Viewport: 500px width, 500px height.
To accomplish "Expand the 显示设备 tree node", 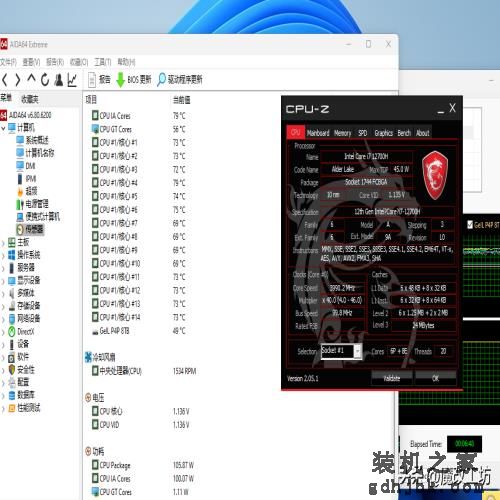I will [3, 281].
